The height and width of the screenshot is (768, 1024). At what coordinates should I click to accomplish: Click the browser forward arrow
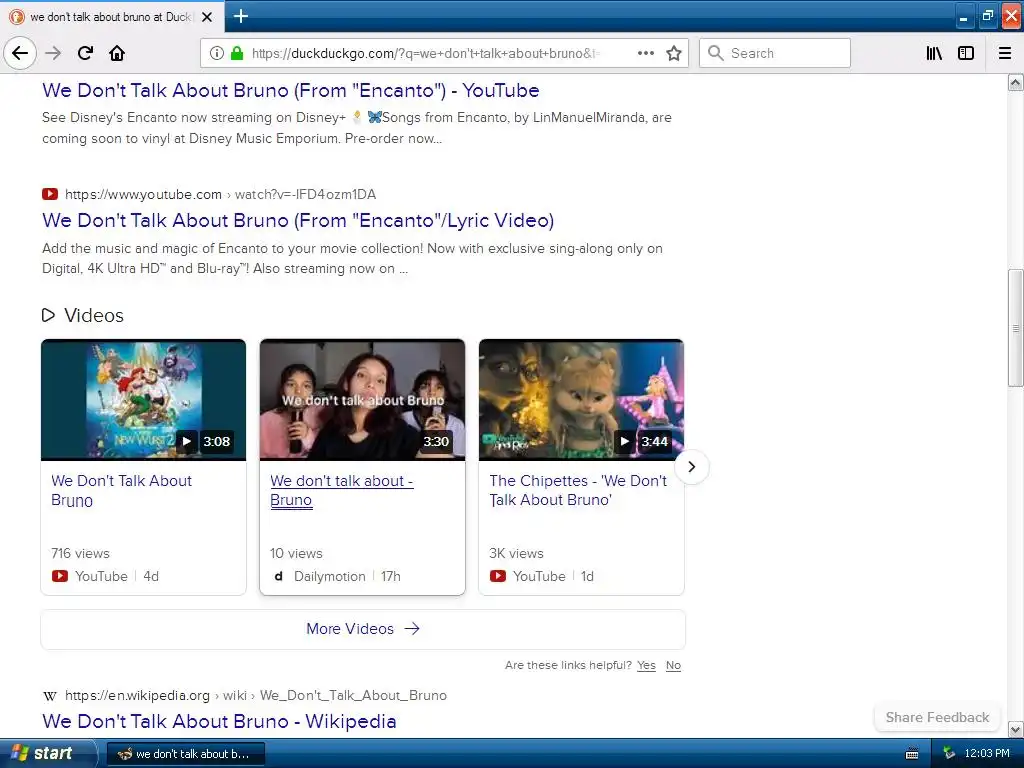coord(53,53)
